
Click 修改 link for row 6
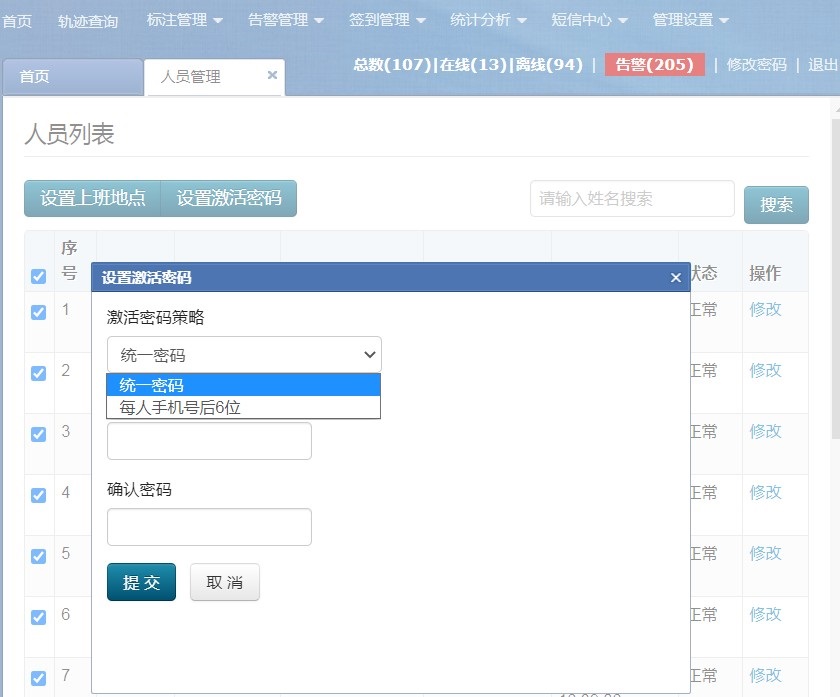pyautogui.click(x=765, y=615)
